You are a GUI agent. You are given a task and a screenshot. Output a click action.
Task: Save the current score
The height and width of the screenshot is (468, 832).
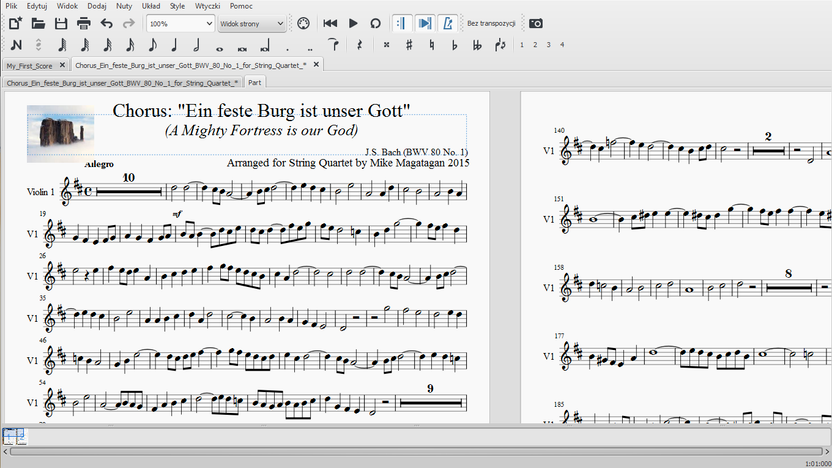61,23
